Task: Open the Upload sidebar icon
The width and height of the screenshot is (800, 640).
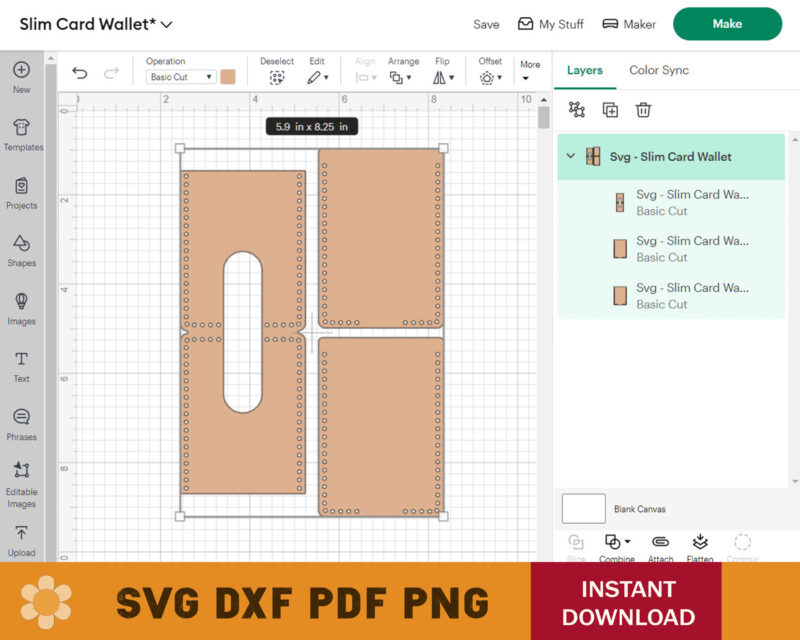Action: point(22,540)
